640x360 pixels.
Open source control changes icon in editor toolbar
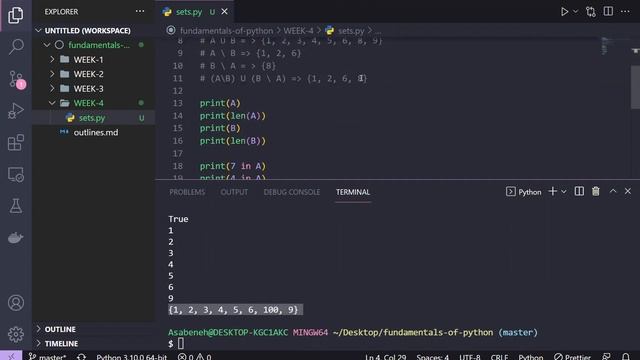click(x=591, y=11)
